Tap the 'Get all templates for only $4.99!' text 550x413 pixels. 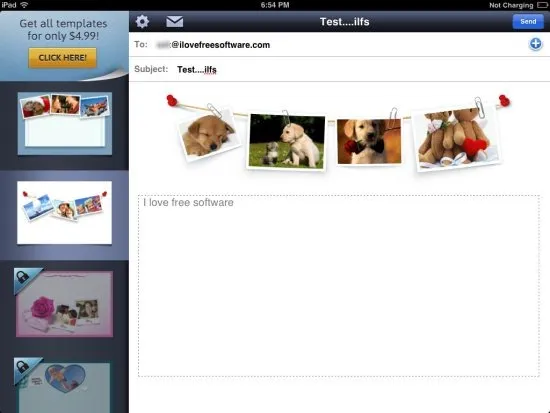pyautogui.click(x=63, y=29)
